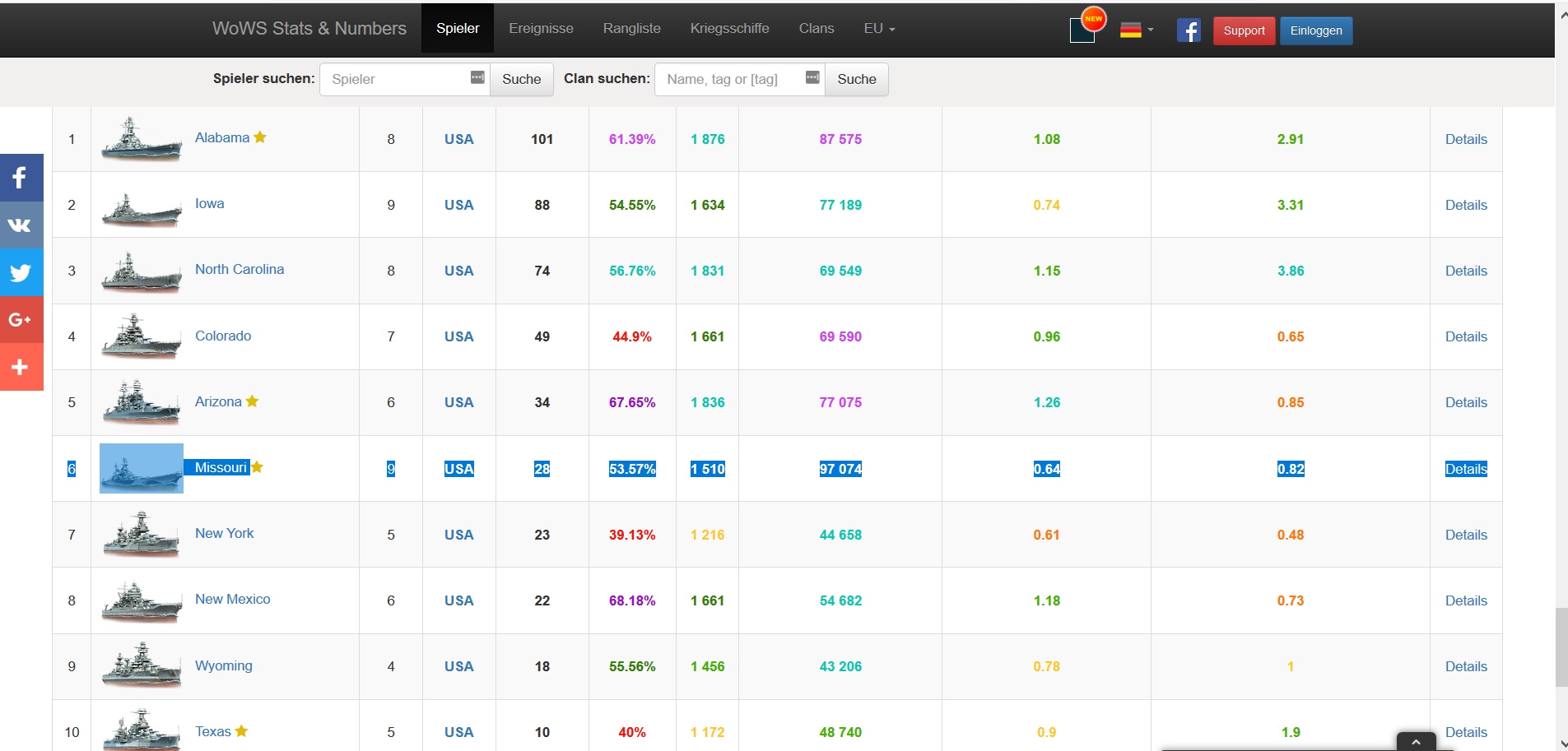Image resolution: width=1568 pixels, height=751 pixels.
Task: Open the New York ship thumbnail
Action: tap(142, 534)
